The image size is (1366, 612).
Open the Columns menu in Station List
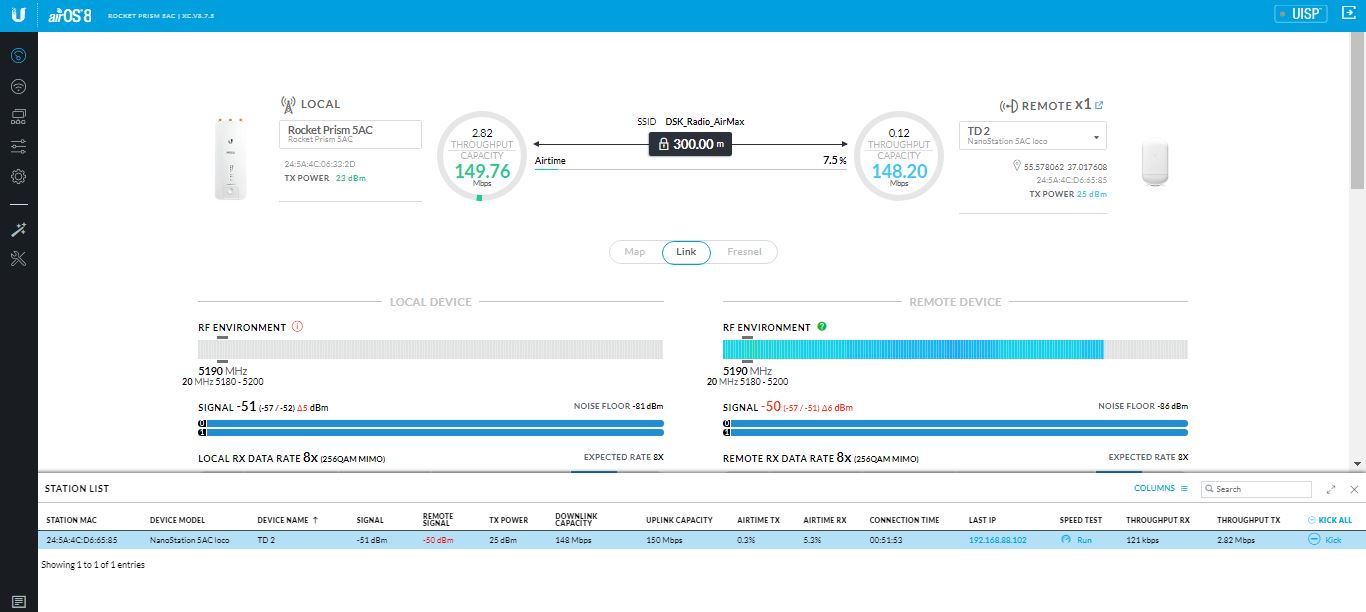click(1161, 489)
